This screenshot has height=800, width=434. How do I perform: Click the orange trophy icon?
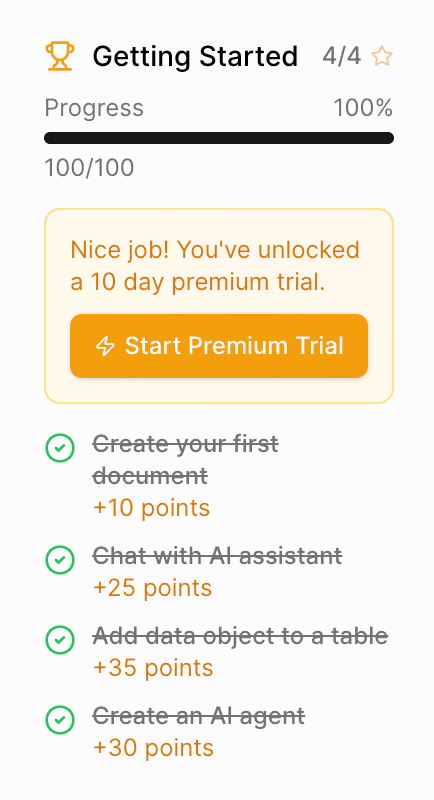pos(60,56)
